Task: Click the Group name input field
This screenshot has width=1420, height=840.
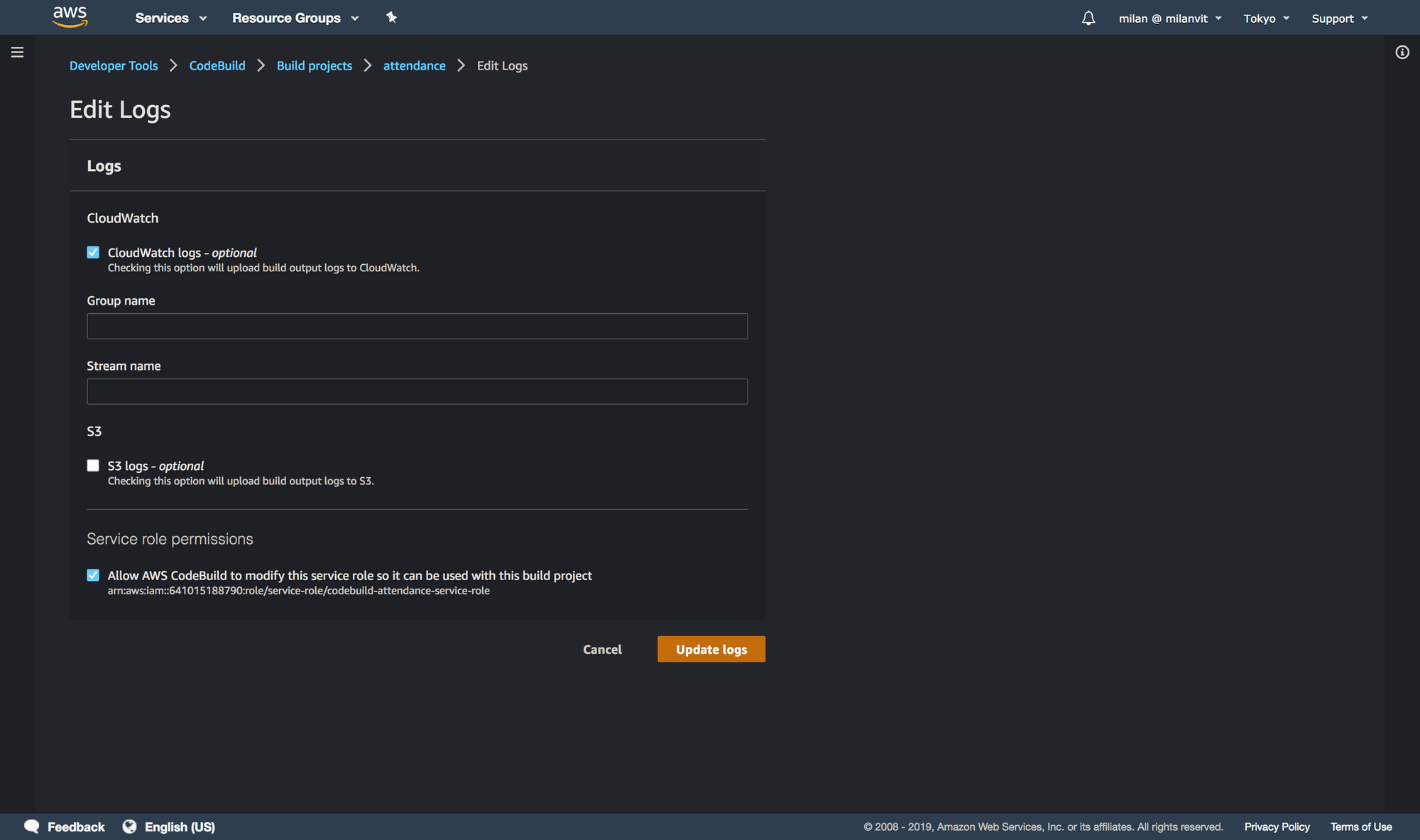Action: pos(417,326)
